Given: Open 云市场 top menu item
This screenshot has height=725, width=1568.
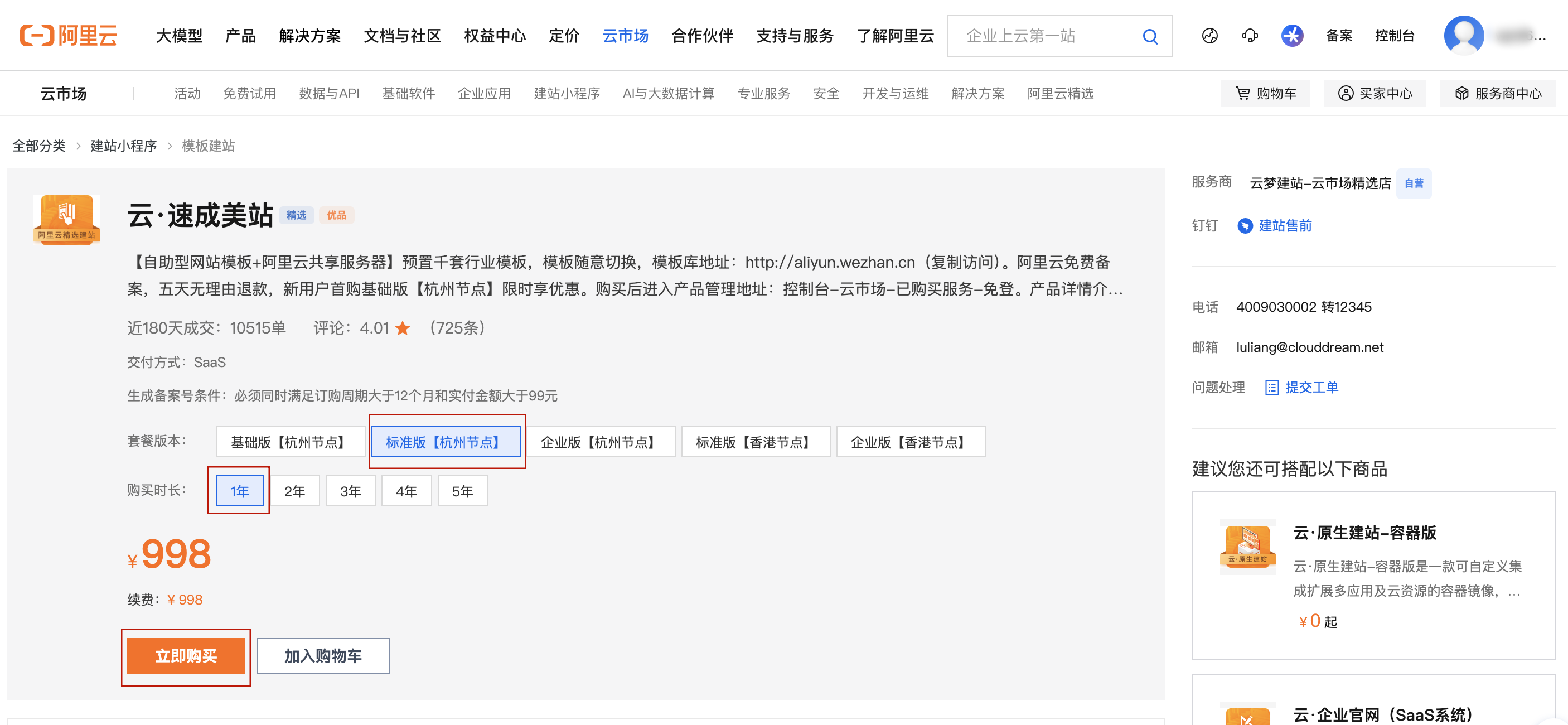Looking at the screenshot, I should coord(625,36).
